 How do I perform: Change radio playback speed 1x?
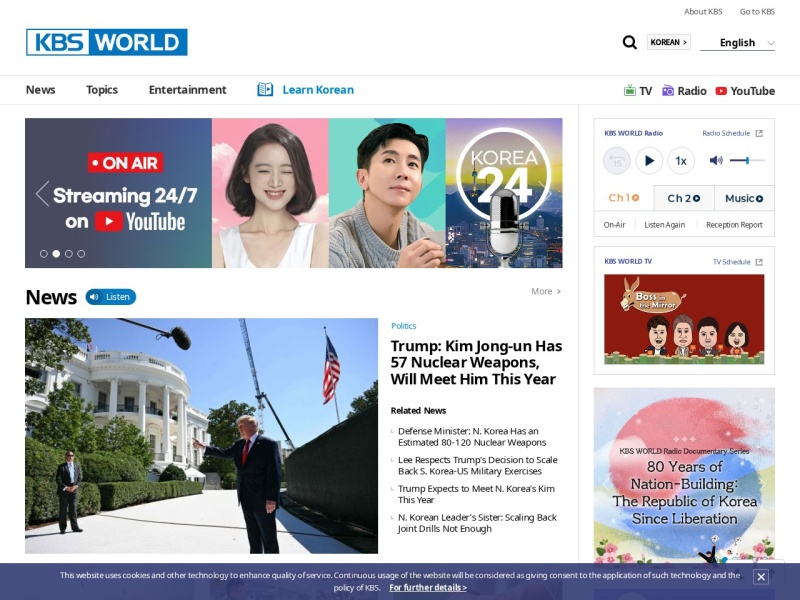(x=681, y=161)
